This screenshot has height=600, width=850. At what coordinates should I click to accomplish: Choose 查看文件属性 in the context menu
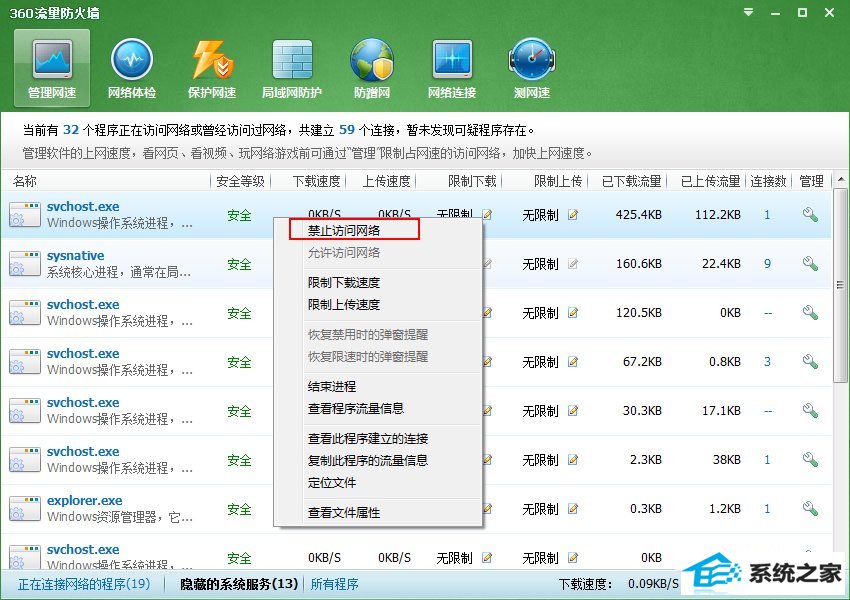(344, 512)
